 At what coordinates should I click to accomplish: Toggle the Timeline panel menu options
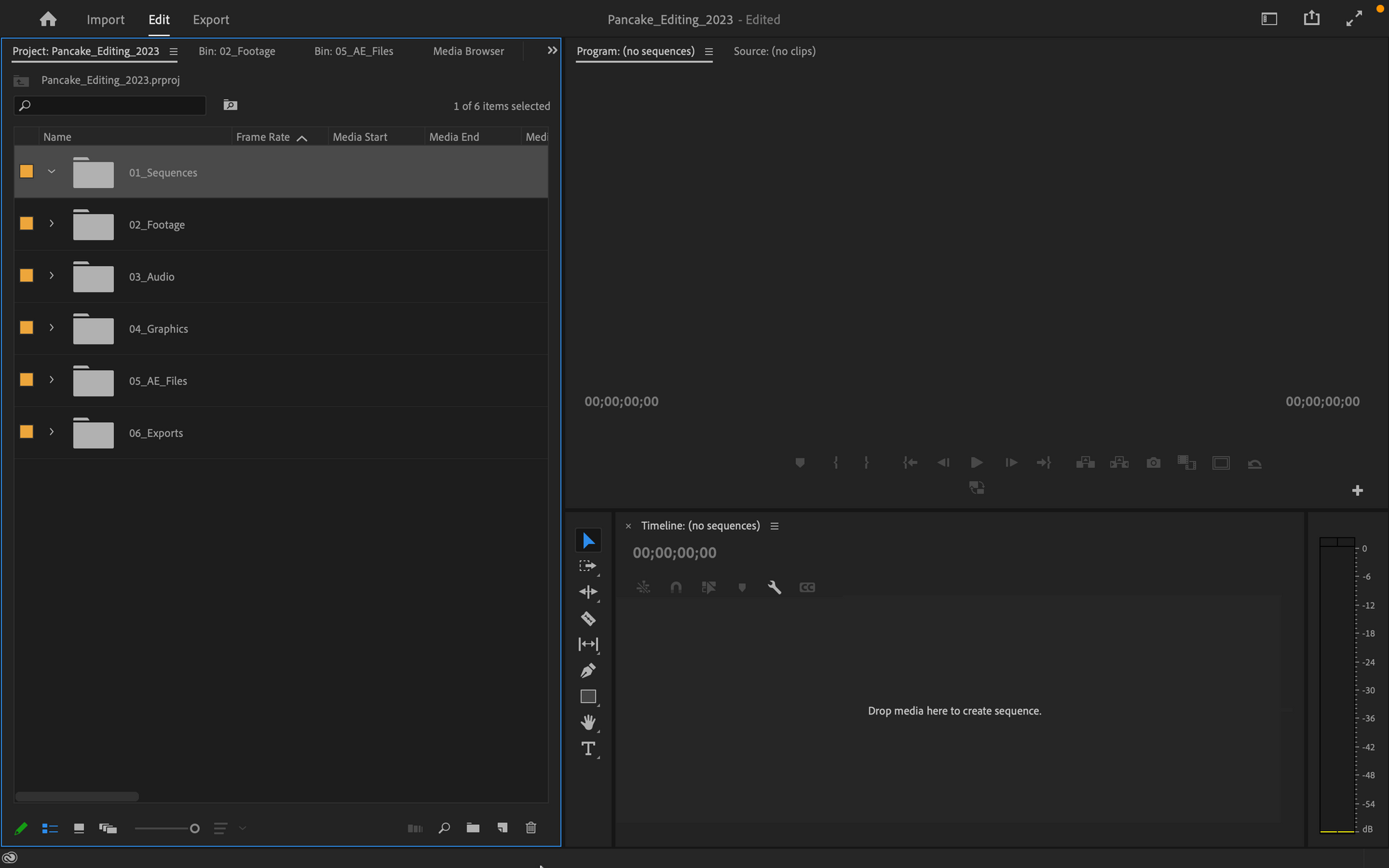(776, 525)
